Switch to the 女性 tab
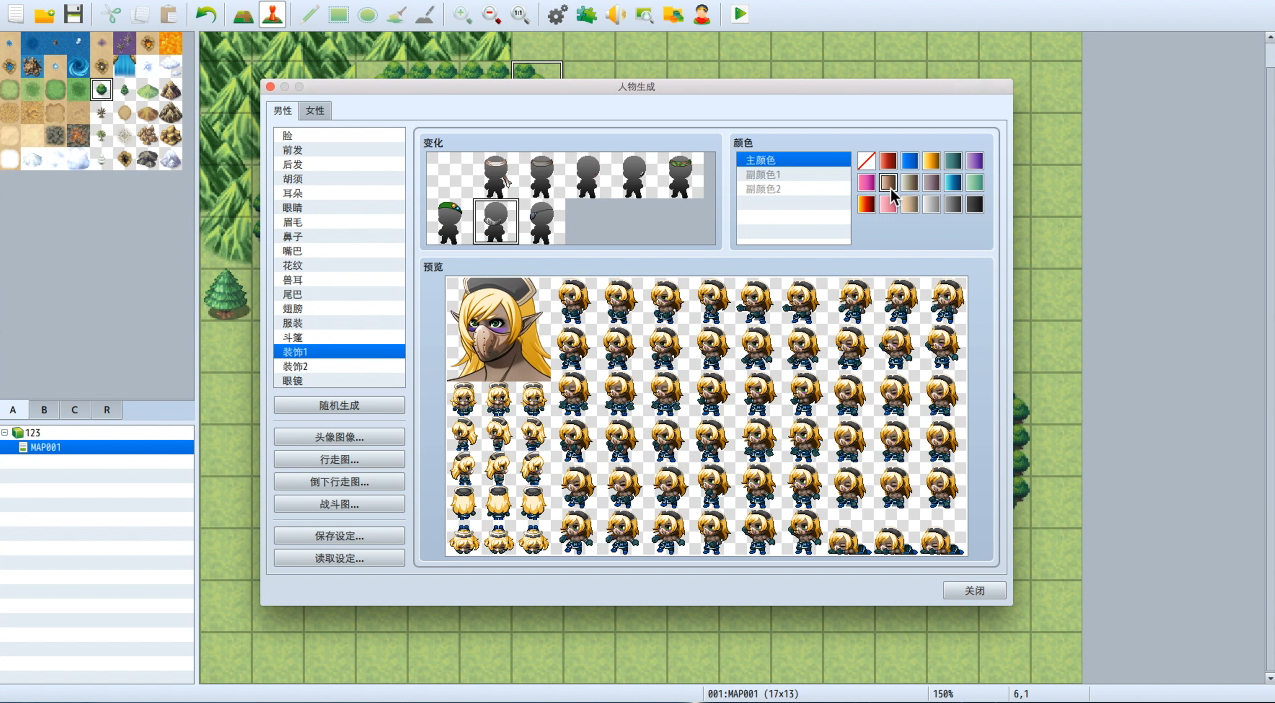The height and width of the screenshot is (703, 1275). coord(314,111)
